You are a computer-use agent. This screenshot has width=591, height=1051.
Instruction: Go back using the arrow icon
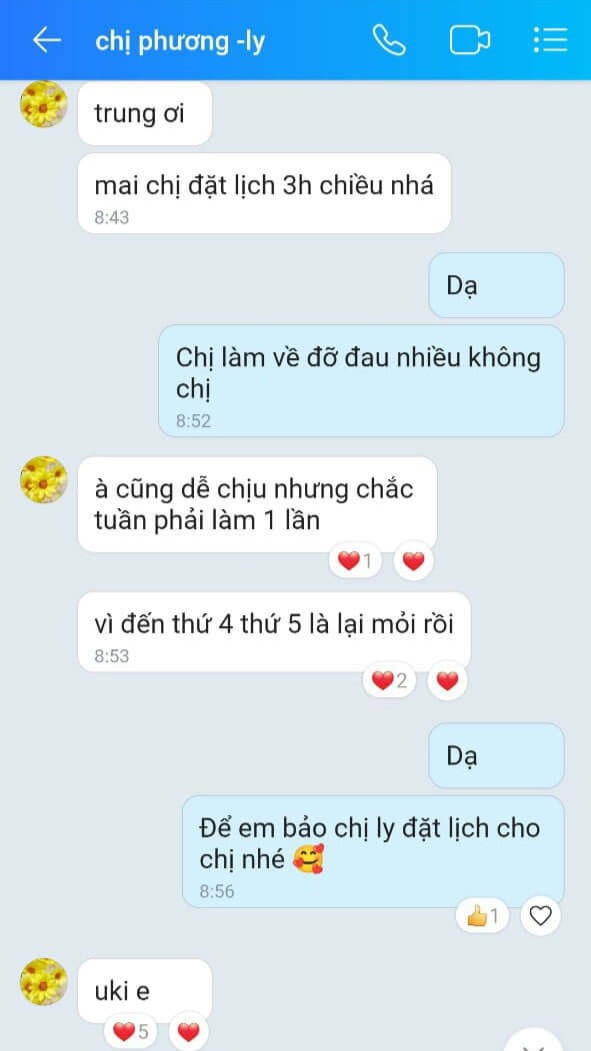[47, 41]
